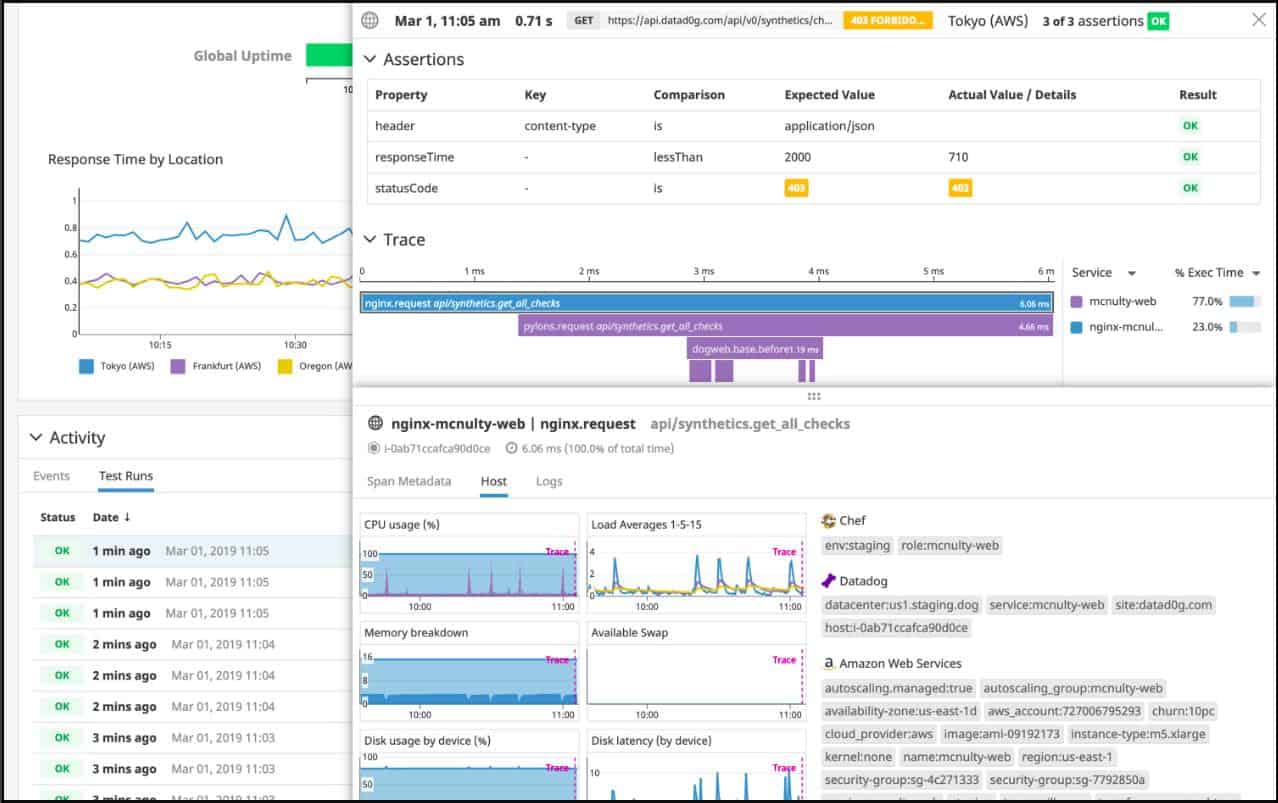Click the site:datad0g.com tag
The width and height of the screenshot is (1278, 803).
click(1165, 605)
